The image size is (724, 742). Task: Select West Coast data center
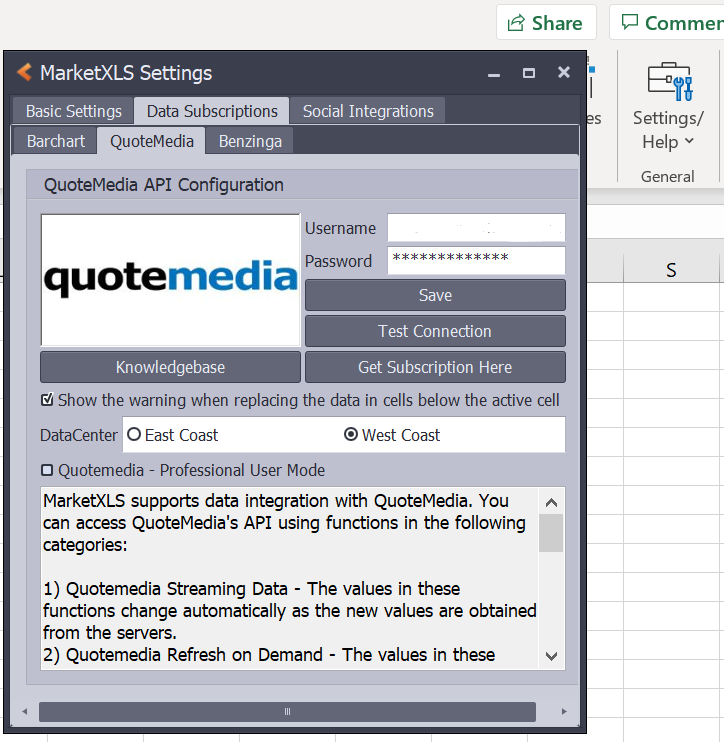pos(351,434)
